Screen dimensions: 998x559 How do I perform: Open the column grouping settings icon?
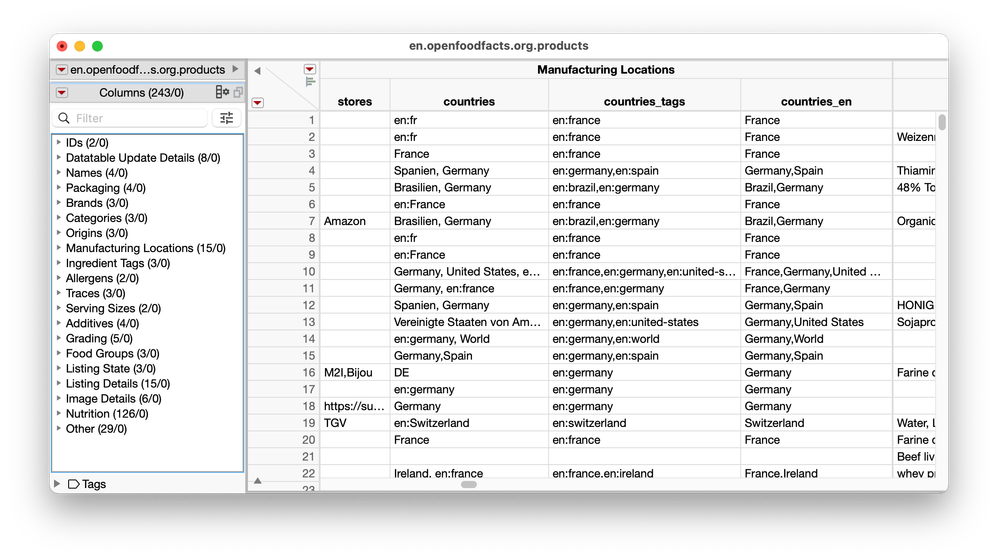point(222,92)
